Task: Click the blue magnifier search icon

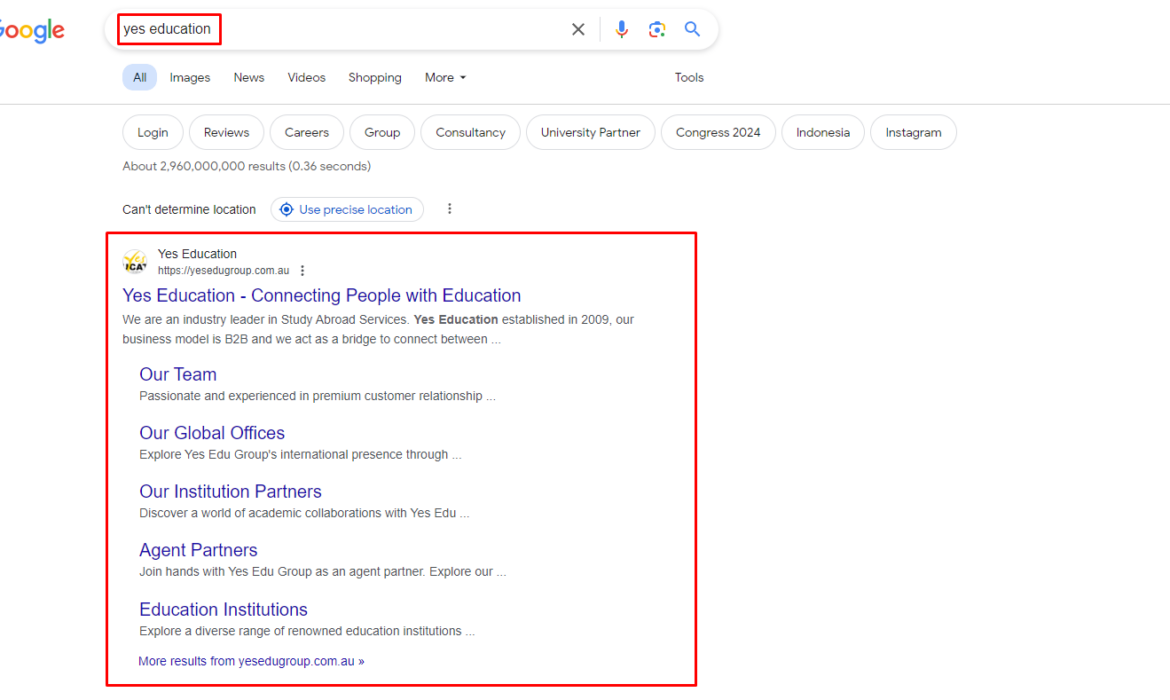Action: coord(692,29)
